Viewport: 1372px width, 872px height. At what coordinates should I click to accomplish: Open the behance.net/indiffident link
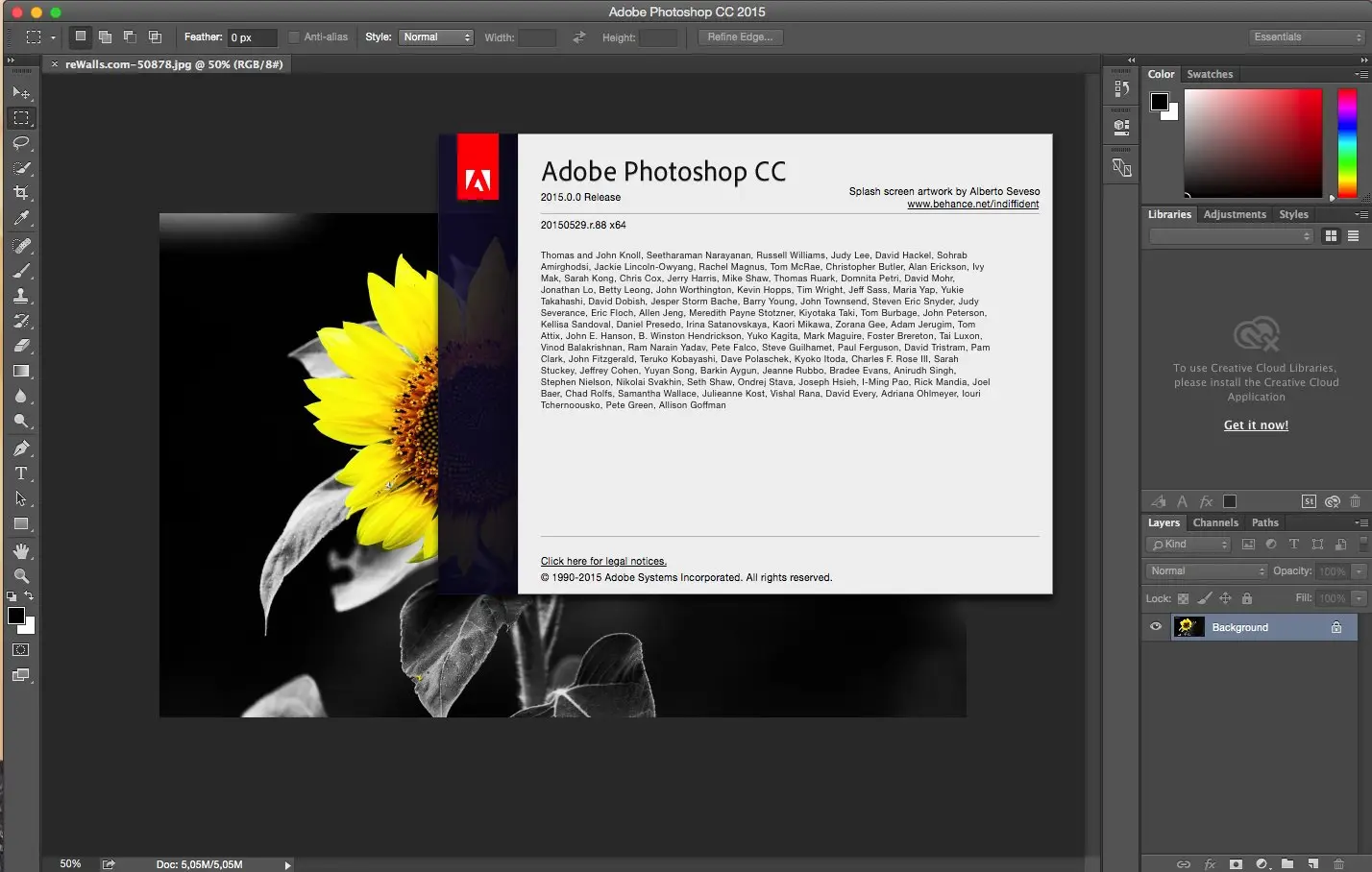click(973, 204)
